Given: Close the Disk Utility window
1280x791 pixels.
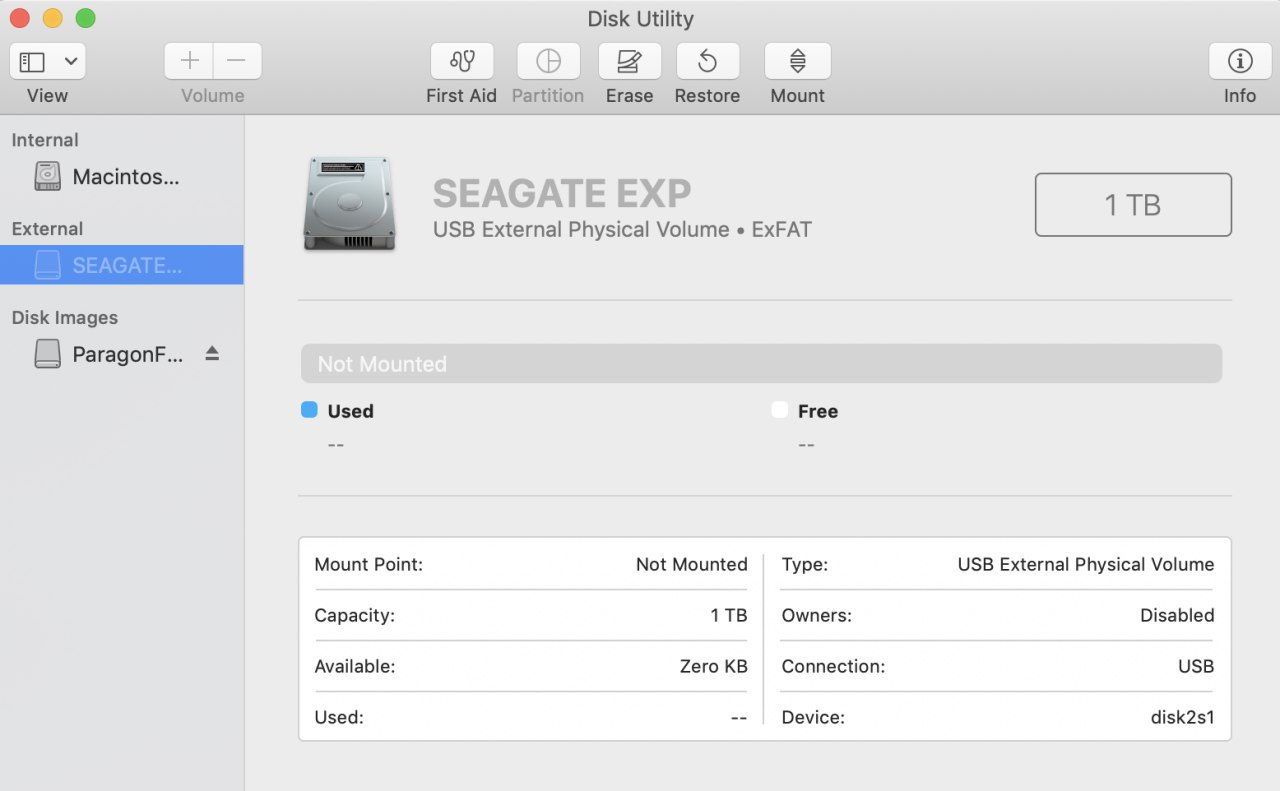Looking at the screenshot, I should coord(19,18).
